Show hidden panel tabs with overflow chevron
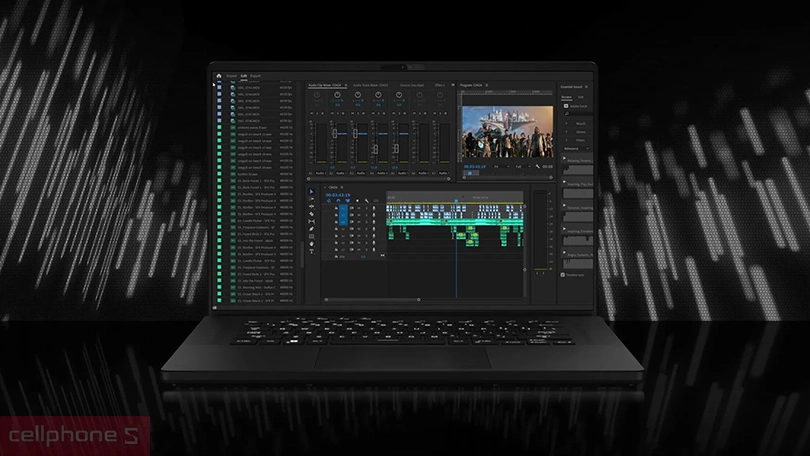 [x=453, y=85]
